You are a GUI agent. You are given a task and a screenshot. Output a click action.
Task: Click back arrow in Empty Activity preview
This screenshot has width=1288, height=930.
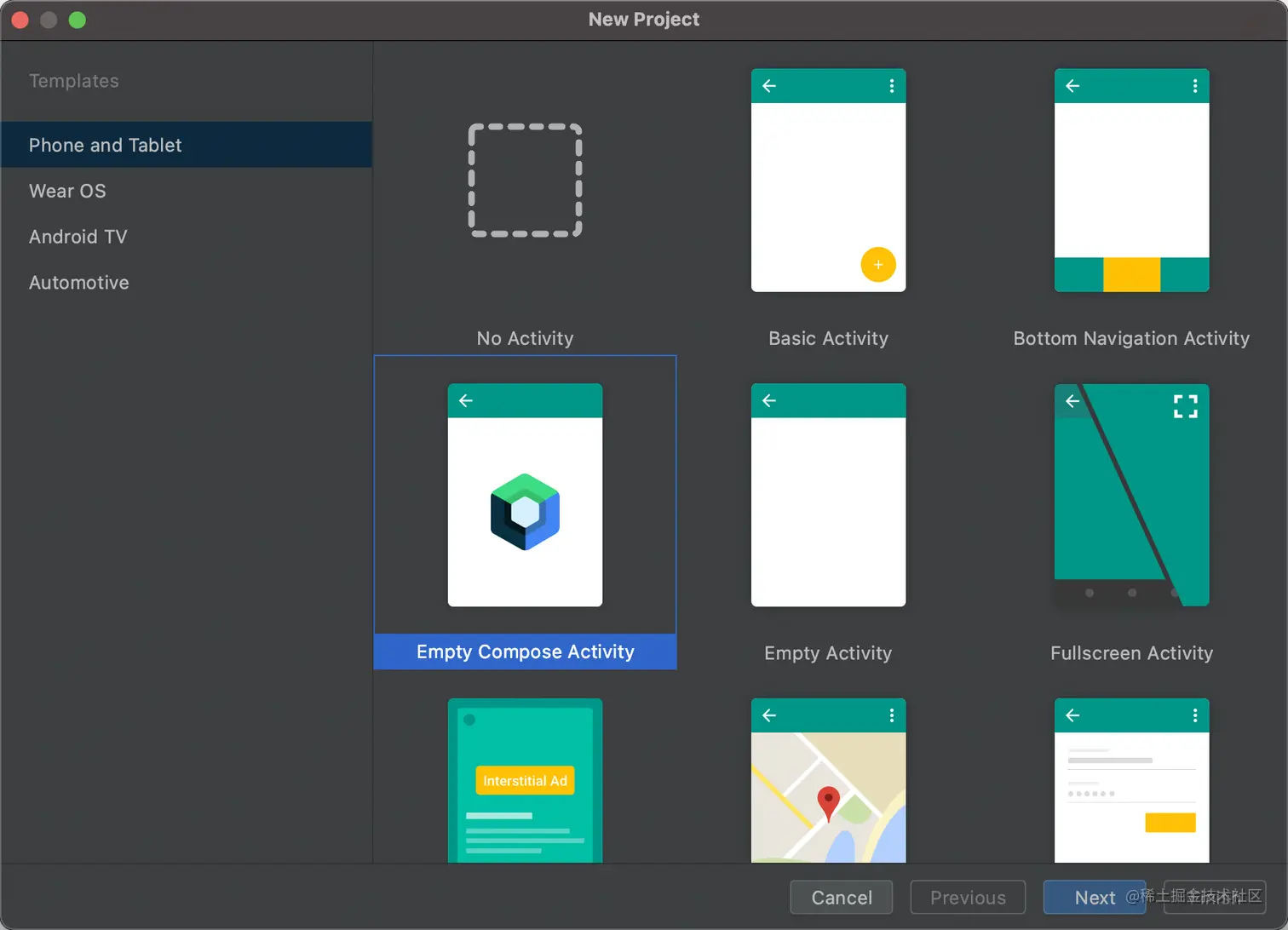point(769,400)
